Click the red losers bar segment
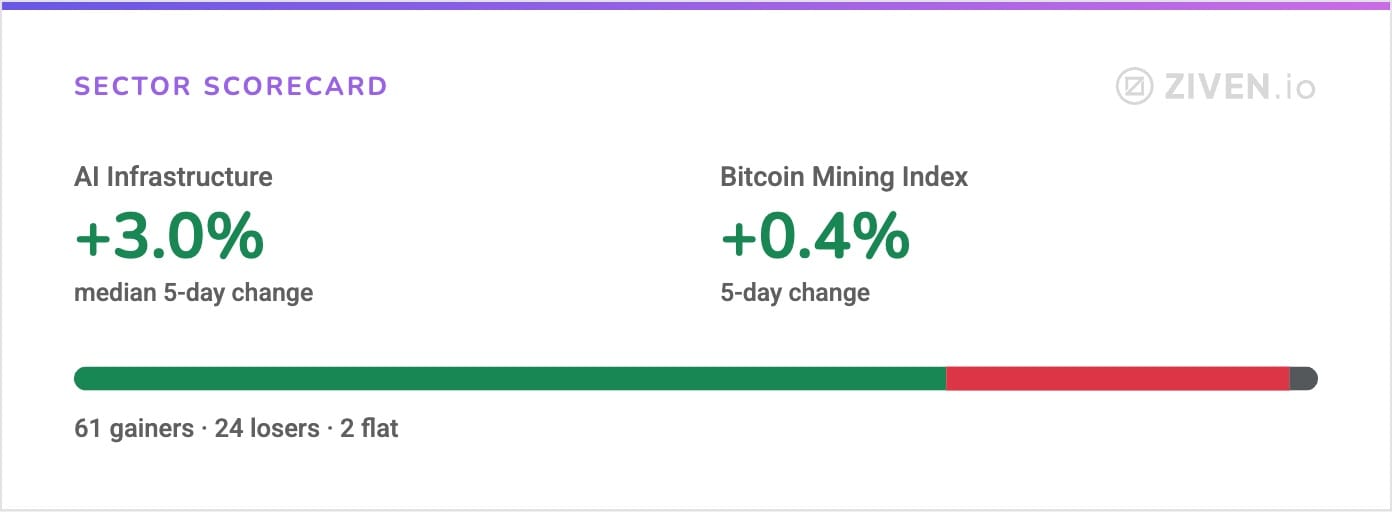Viewport: 1392px width, 512px height. coord(1118,378)
